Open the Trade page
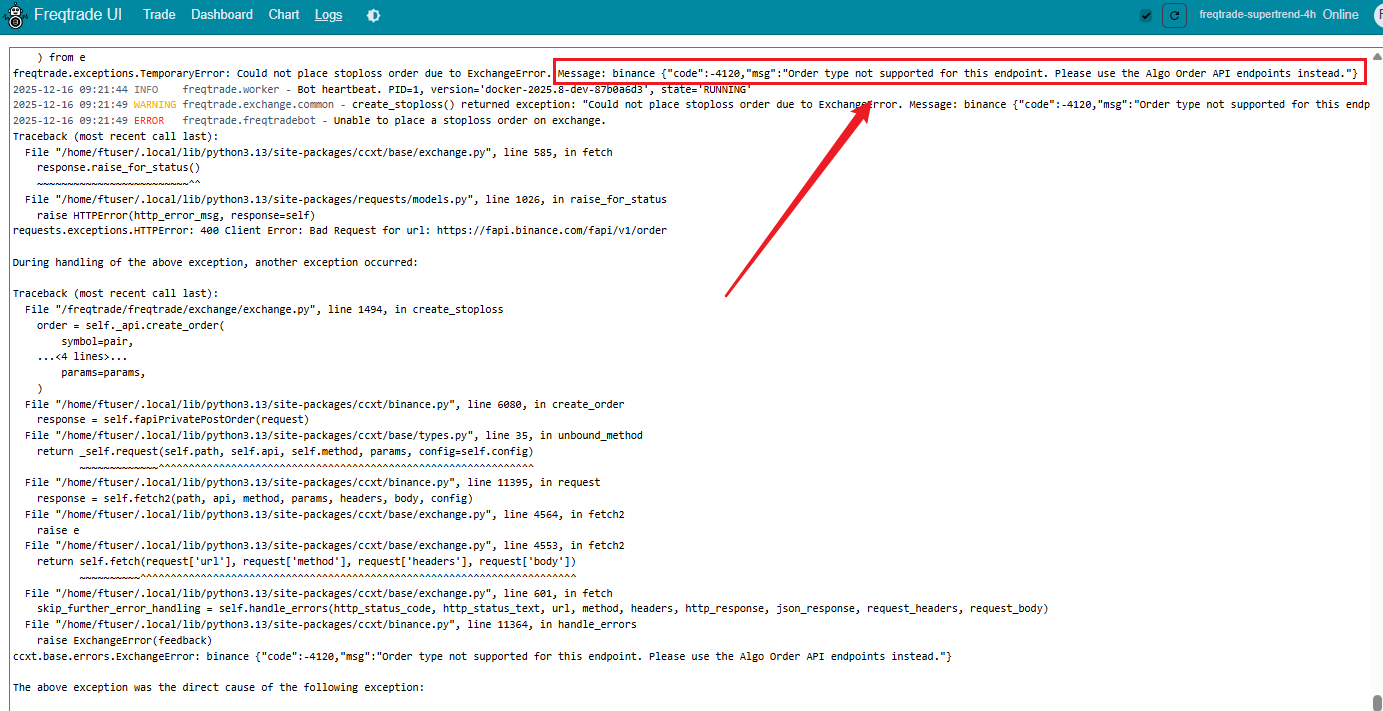 (x=159, y=15)
